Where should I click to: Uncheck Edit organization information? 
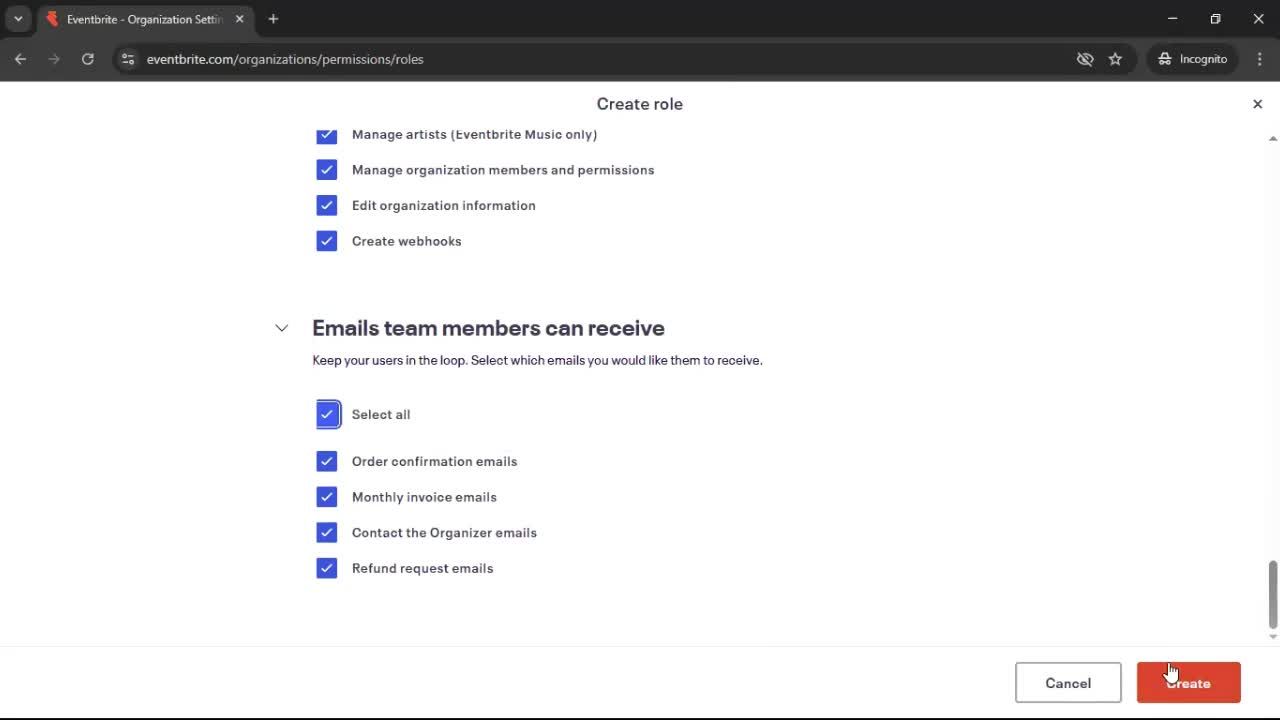327,205
